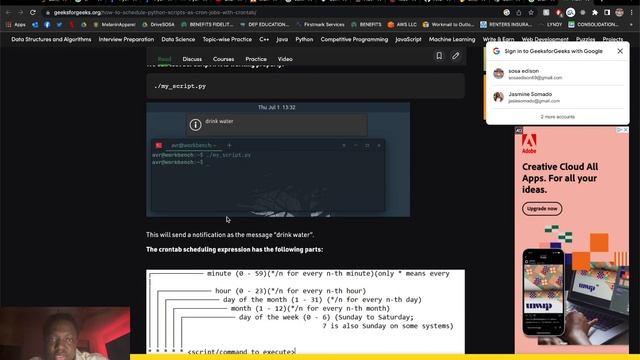Click the crontab expression diagram image
Image resolution: width=640 pixels, height=360 pixels.
click(x=305, y=311)
